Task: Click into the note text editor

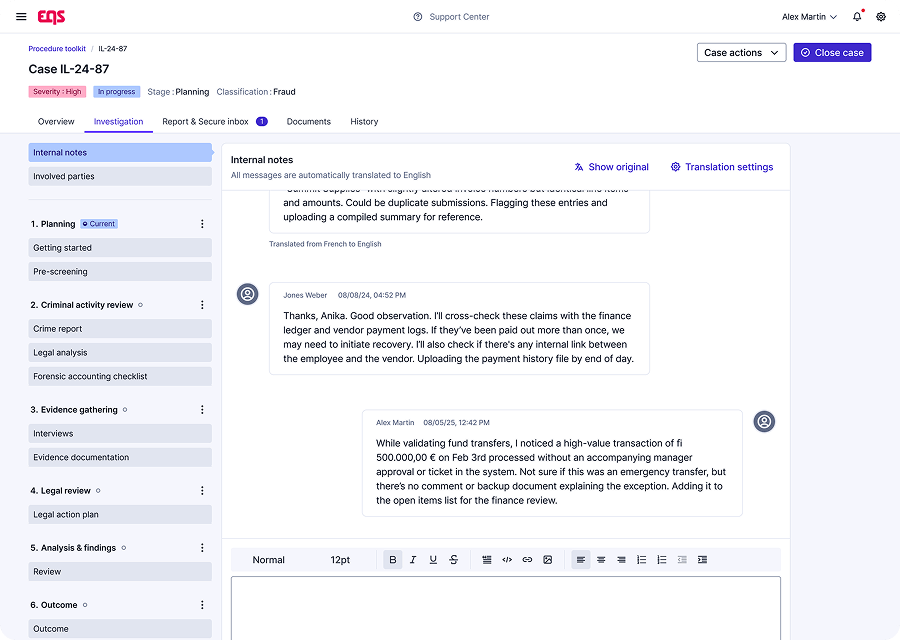Action: 506,608
